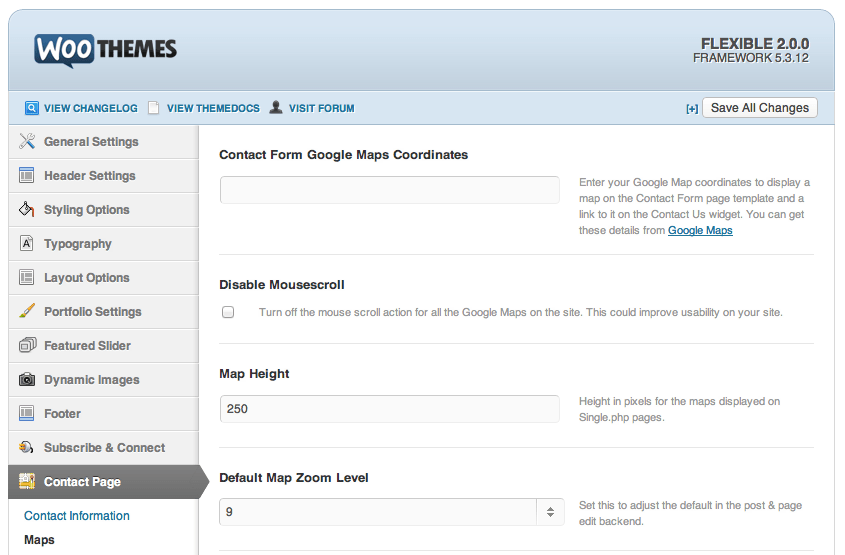This screenshot has height=555, width=845.
Task: Open the Default Map Zoom Level dropdown
Action: tap(391, 512)
